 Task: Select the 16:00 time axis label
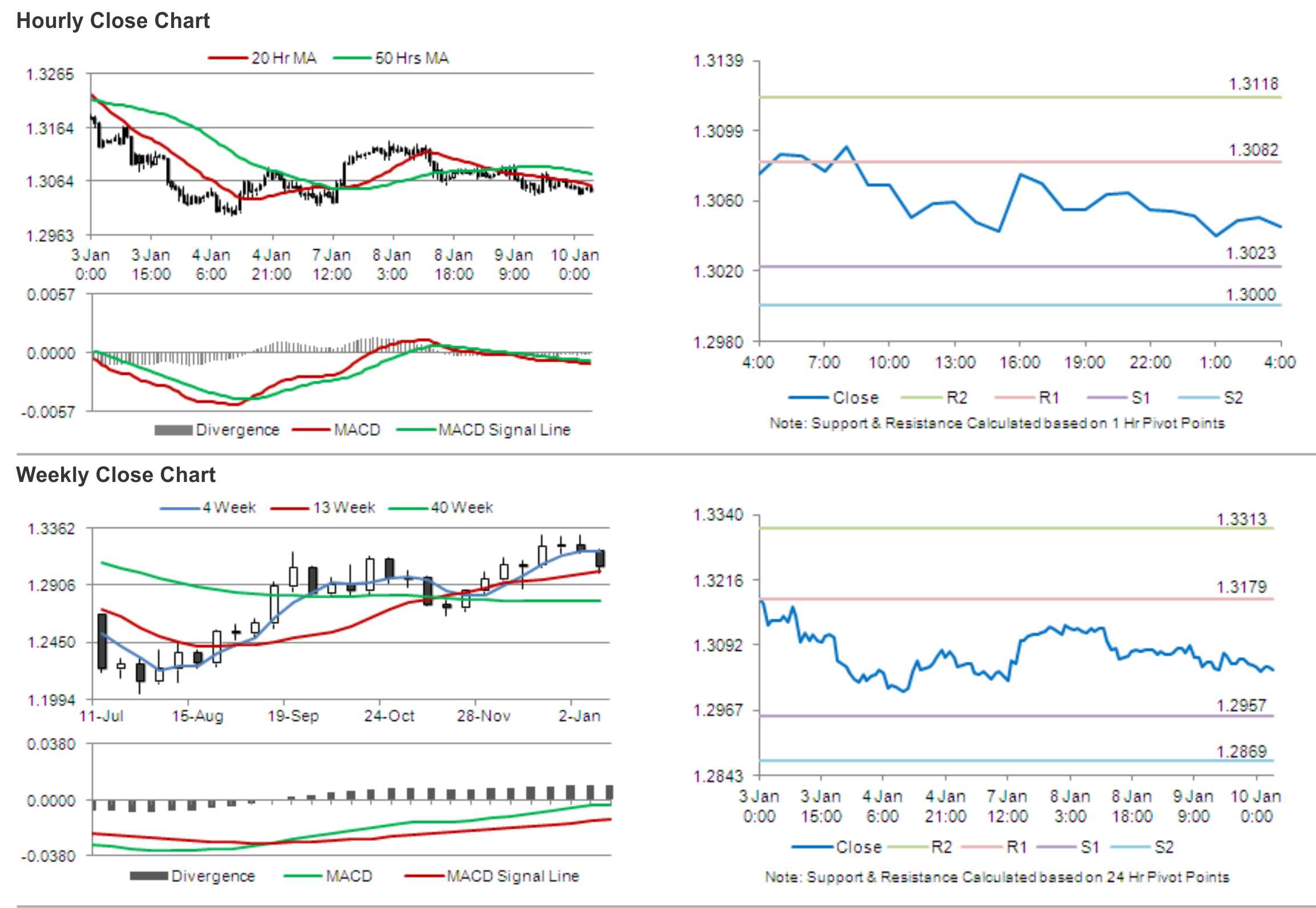[1020, 363]
